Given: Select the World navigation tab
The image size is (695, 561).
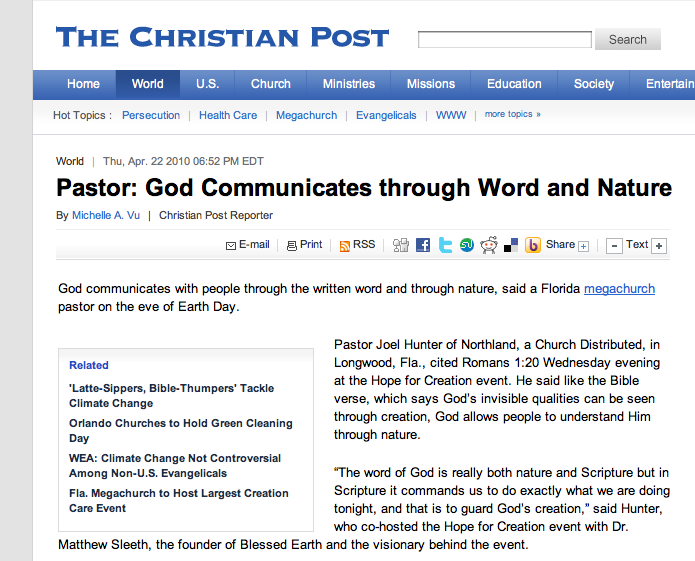Looking at the screenshot, I should tap(148, 84).
